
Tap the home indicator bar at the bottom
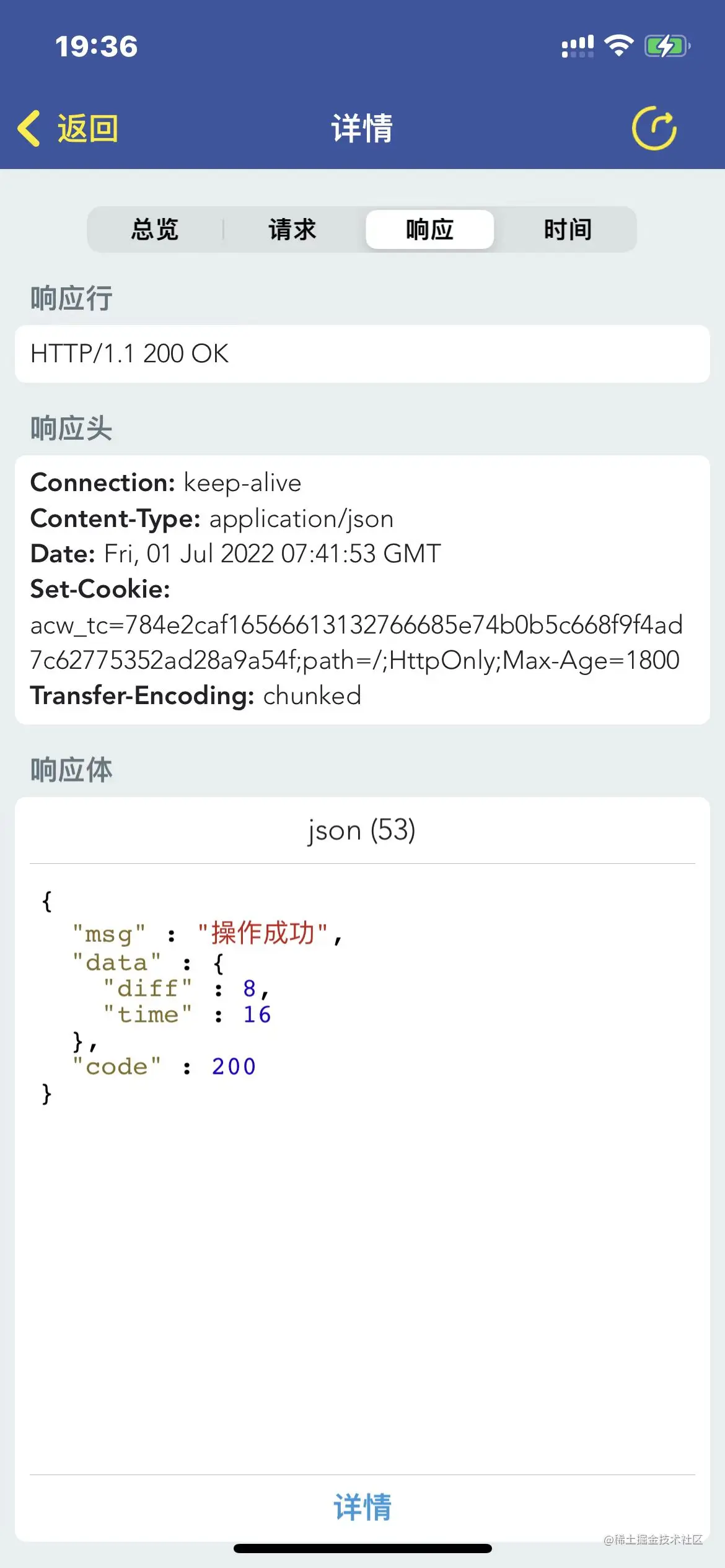[x=362, y=1548]
